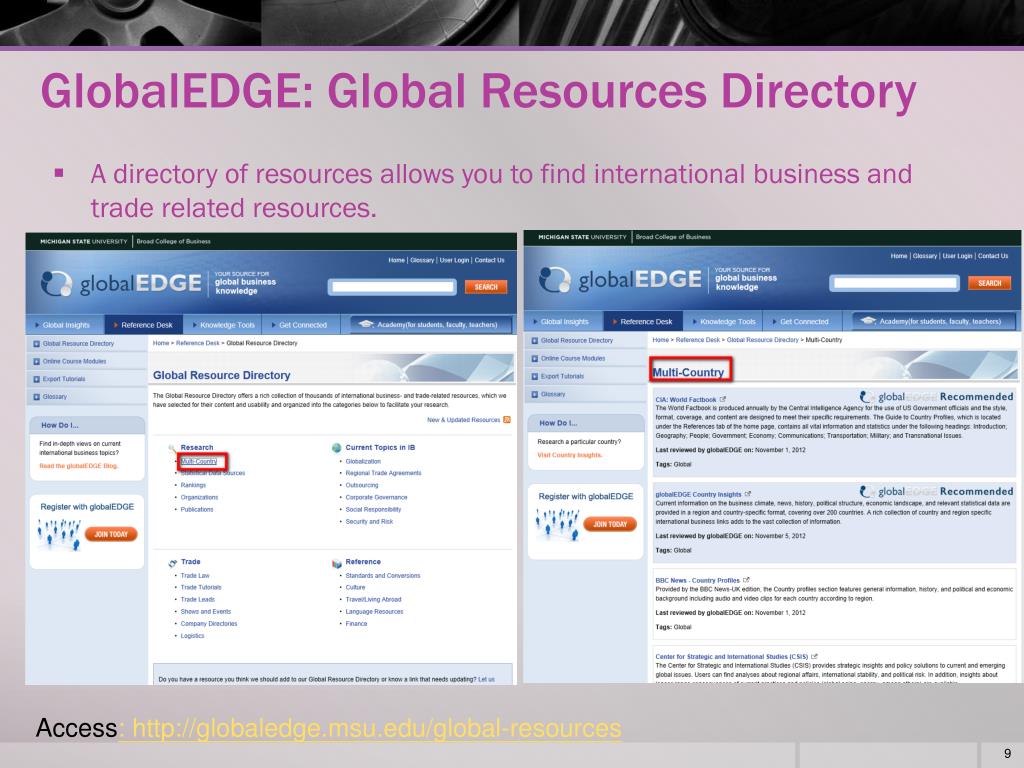The width and height of the screenshot is (1024, 768).
Task: Open the Security and Risk link
Action: (369, 521)
